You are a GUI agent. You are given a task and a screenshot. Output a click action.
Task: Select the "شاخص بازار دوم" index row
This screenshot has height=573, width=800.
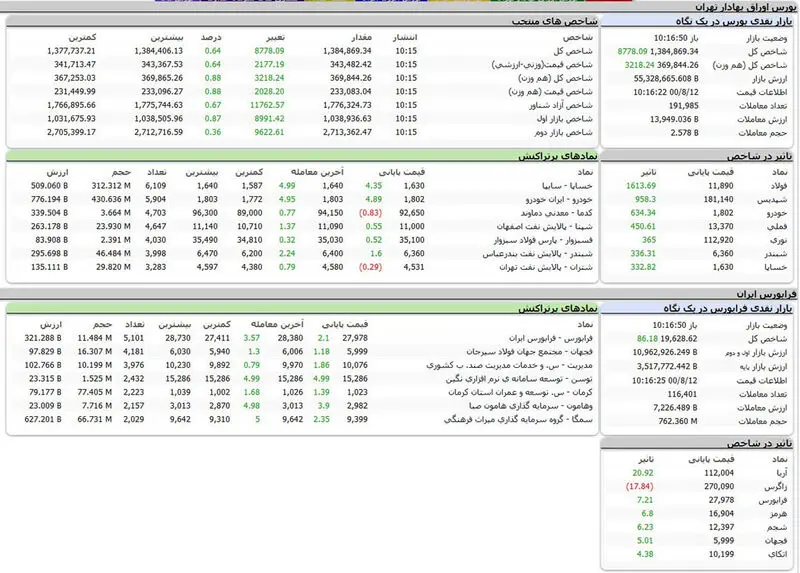pyautogui.click(x=299, y=132)
